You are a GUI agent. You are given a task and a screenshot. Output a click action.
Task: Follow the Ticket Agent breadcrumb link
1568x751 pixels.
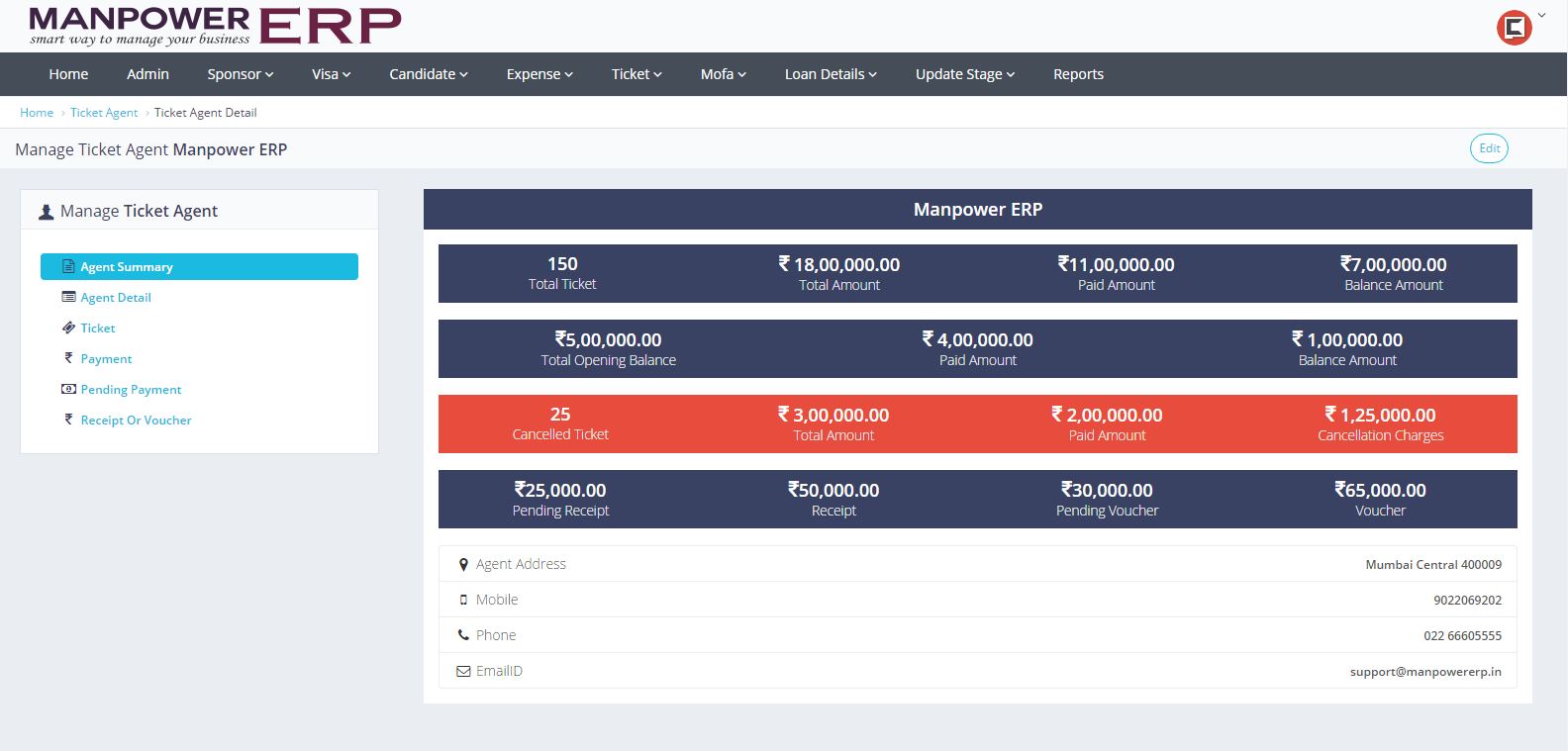104,113
